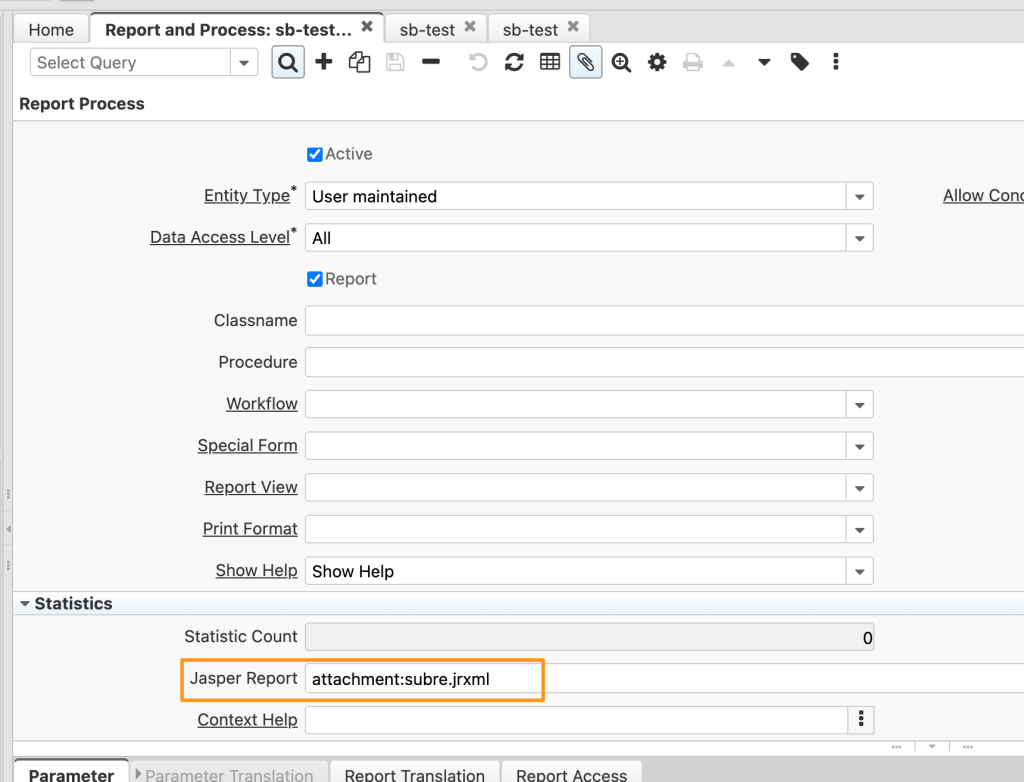This screenshot has height=782, width=1024.
Task: Toggle the Report checkbox
Action: pos(314,278)
